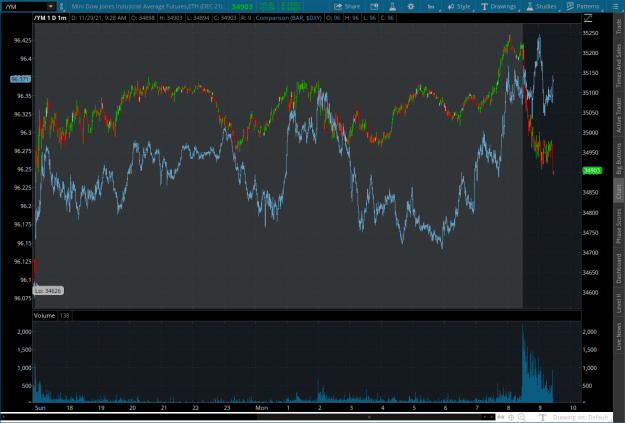Viewport: 625px width, 423px height.
Task: Click the horizontal expand arrows icon
Action: tap(501, 417)
